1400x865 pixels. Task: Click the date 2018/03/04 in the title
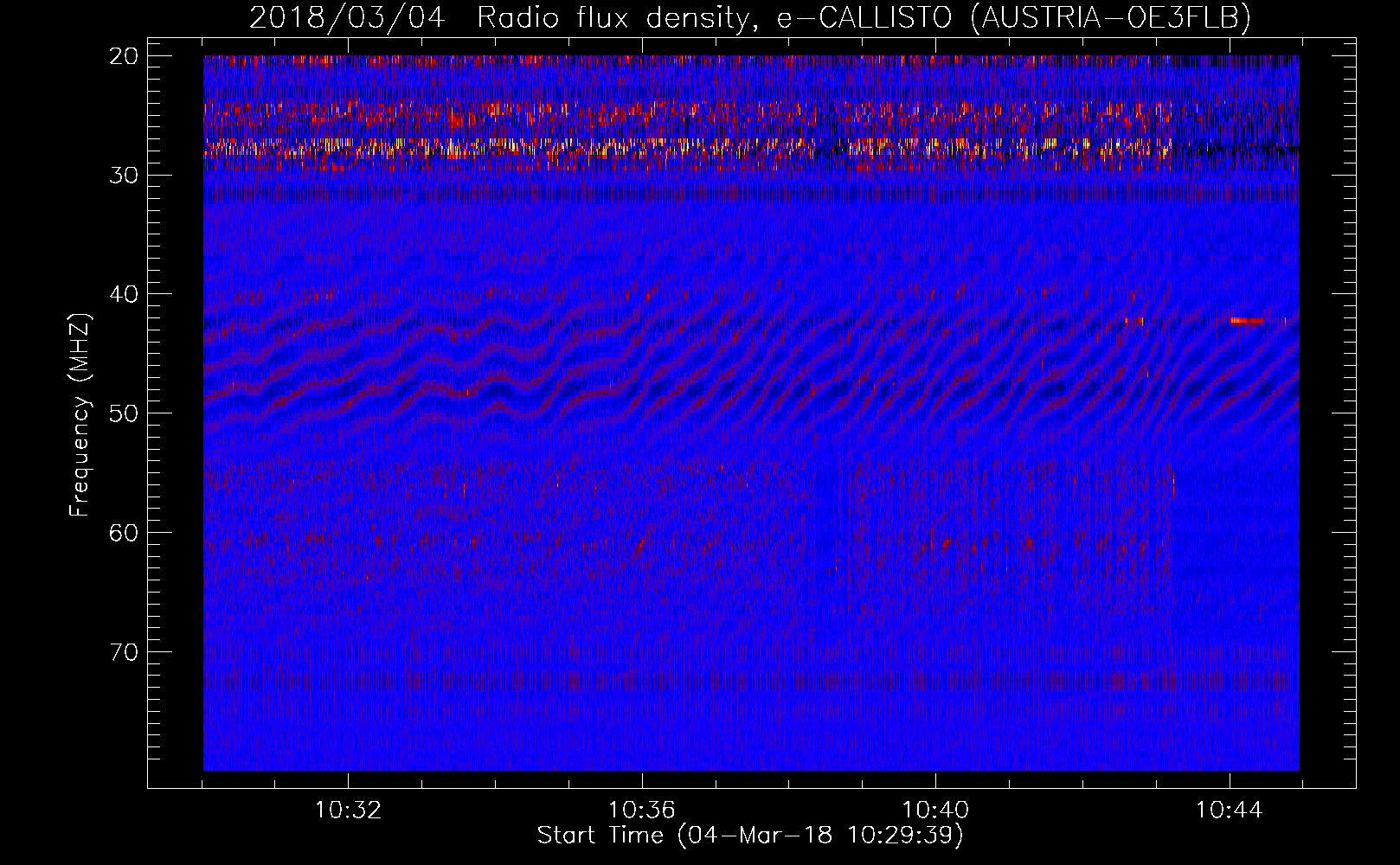[x=347, y=17]
